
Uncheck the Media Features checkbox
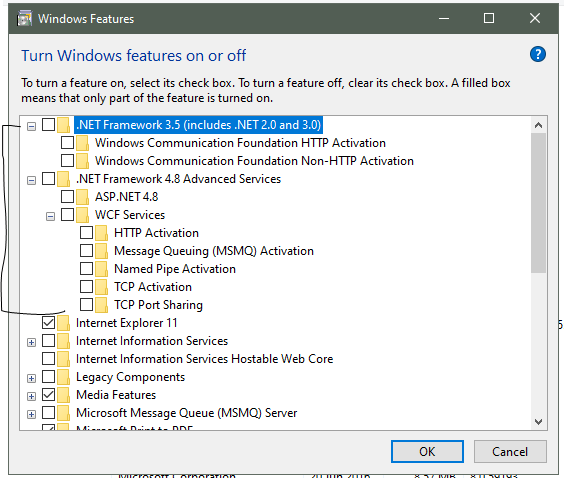49,394
